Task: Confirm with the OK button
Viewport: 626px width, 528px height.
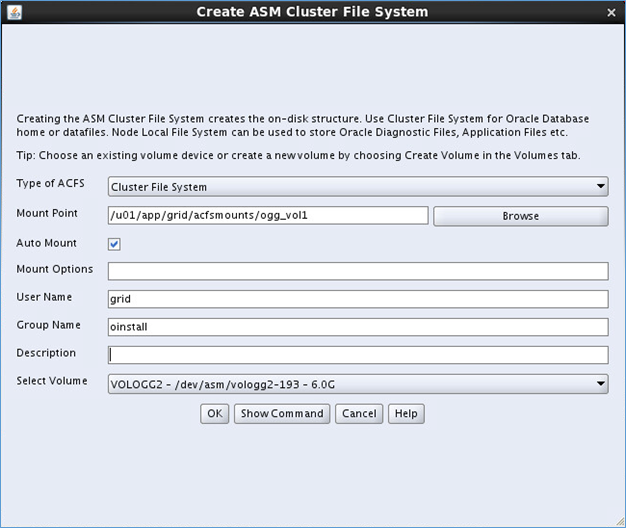Action: click(x=215, y=413)
